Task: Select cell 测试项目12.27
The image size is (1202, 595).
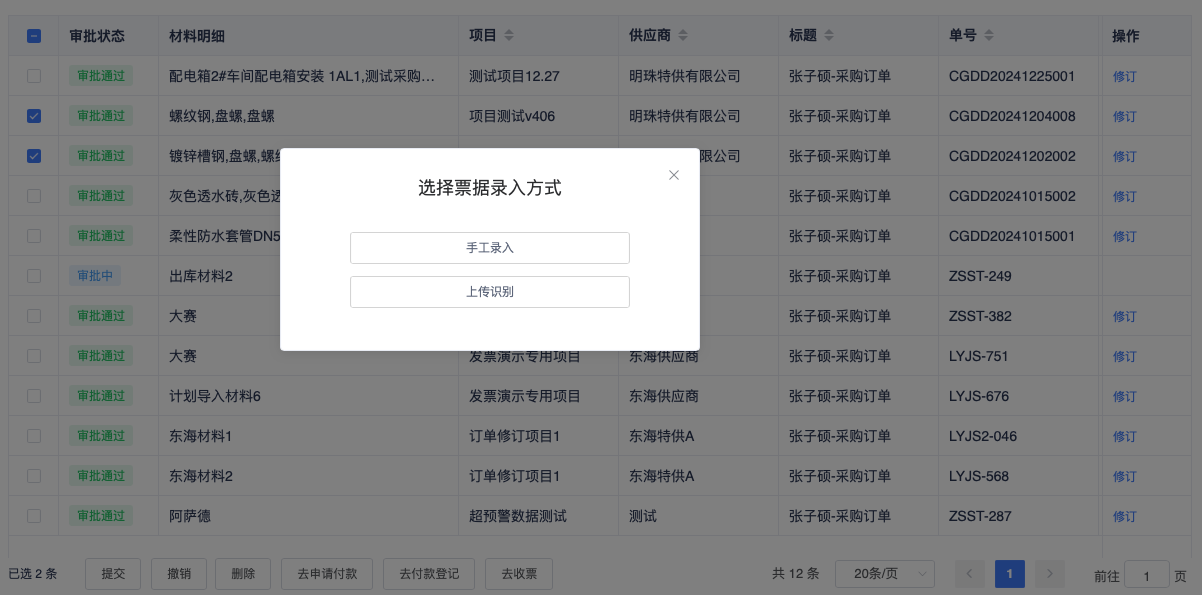Action: (x=514, y=76)
